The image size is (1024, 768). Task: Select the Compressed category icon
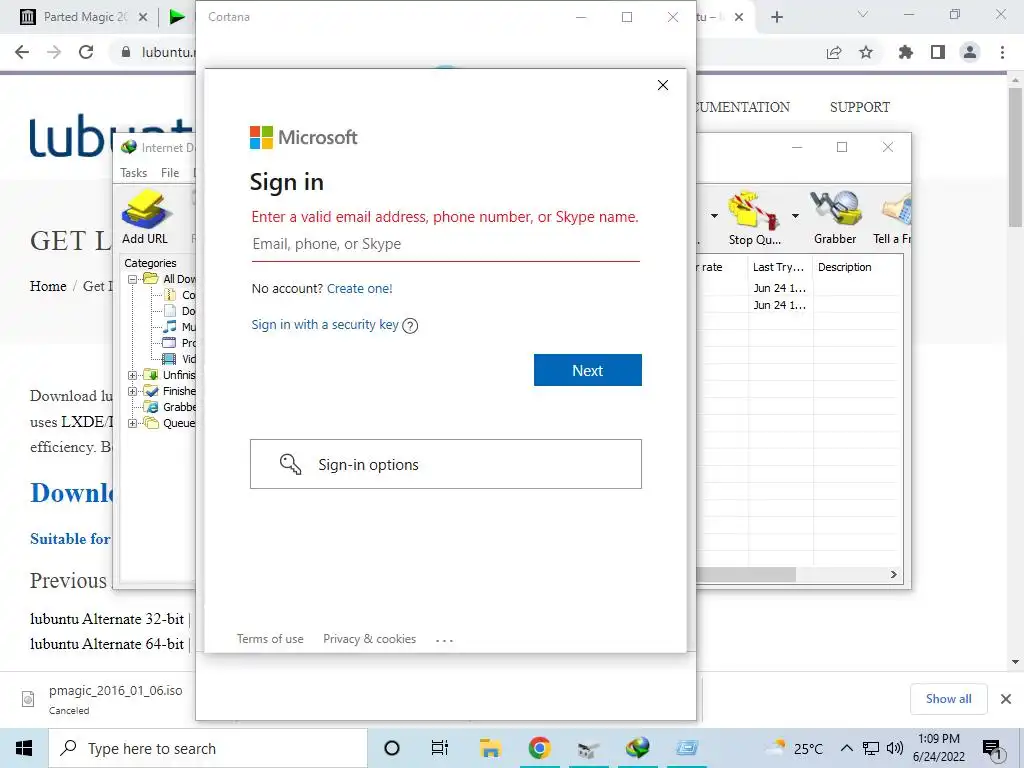[170, 295]
